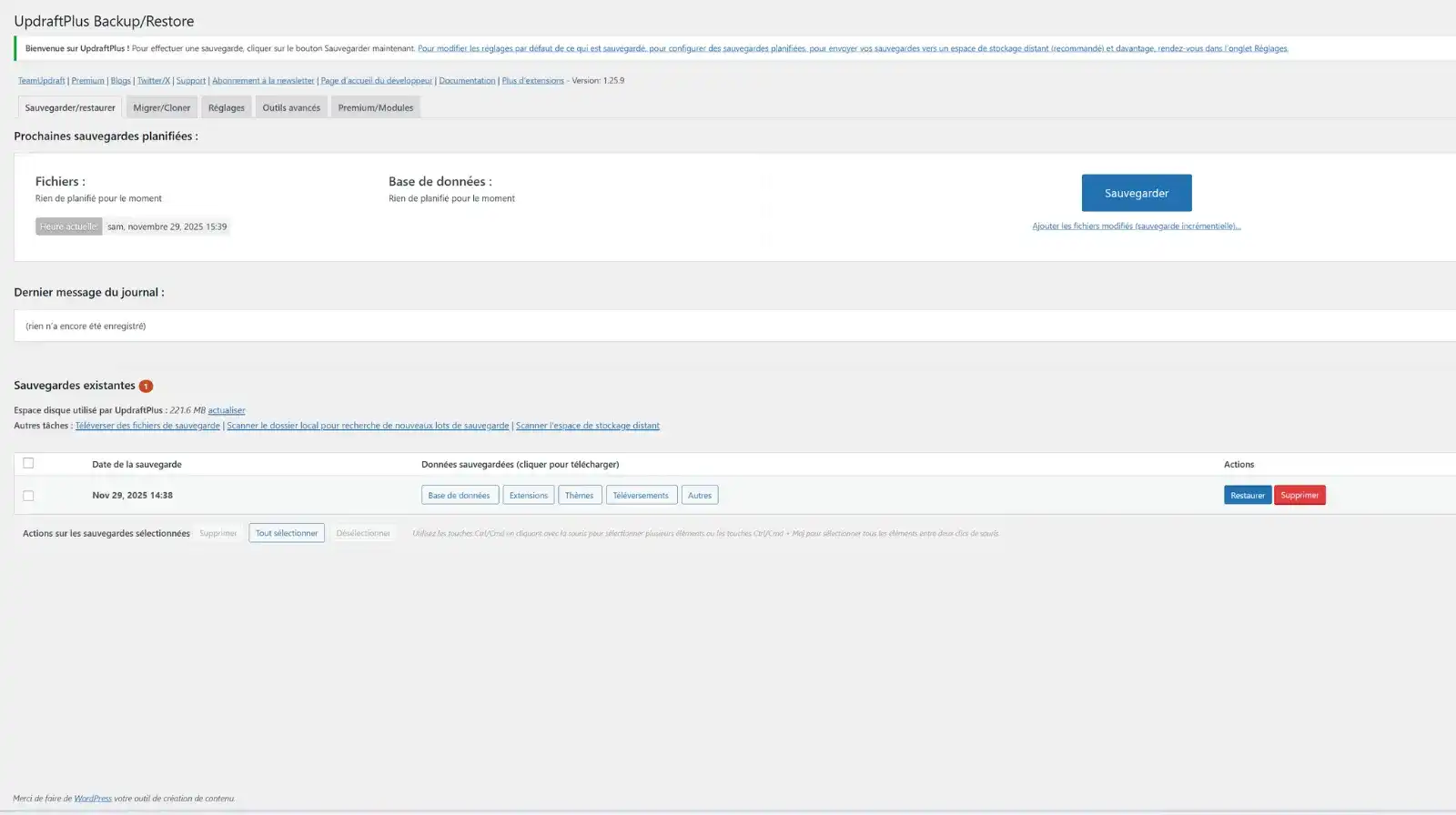Click the Autres backup data button
Screen dimensions: 1456x815
point(699,496)
